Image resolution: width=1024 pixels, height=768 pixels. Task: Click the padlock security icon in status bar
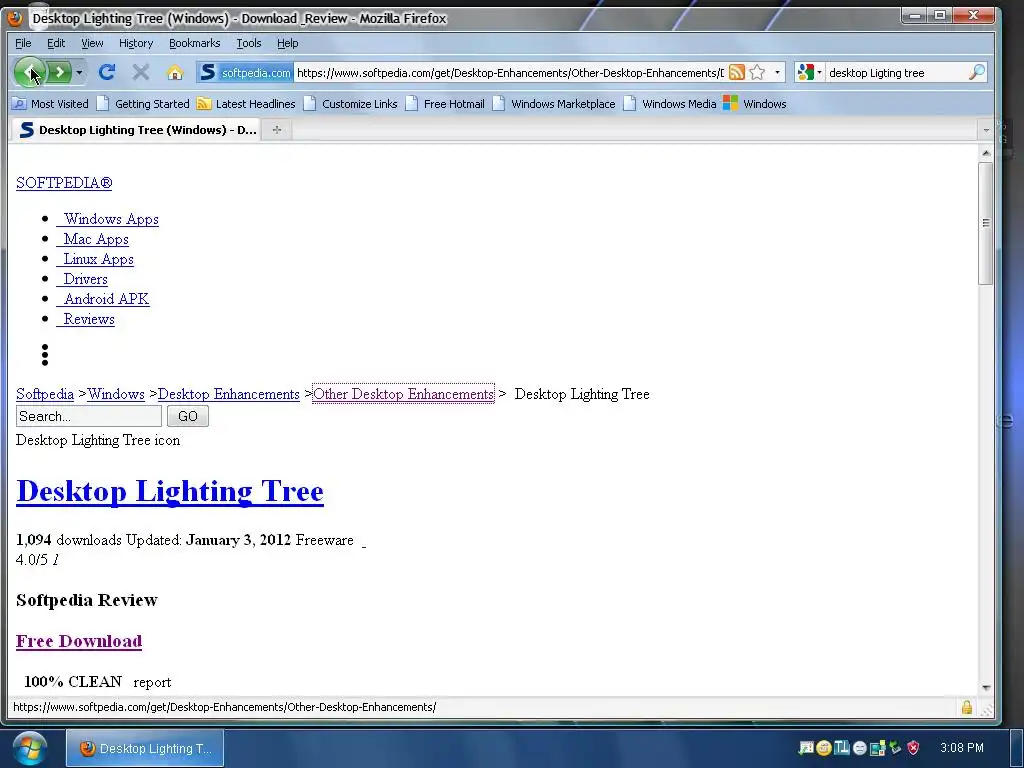[x=967, y=707]
